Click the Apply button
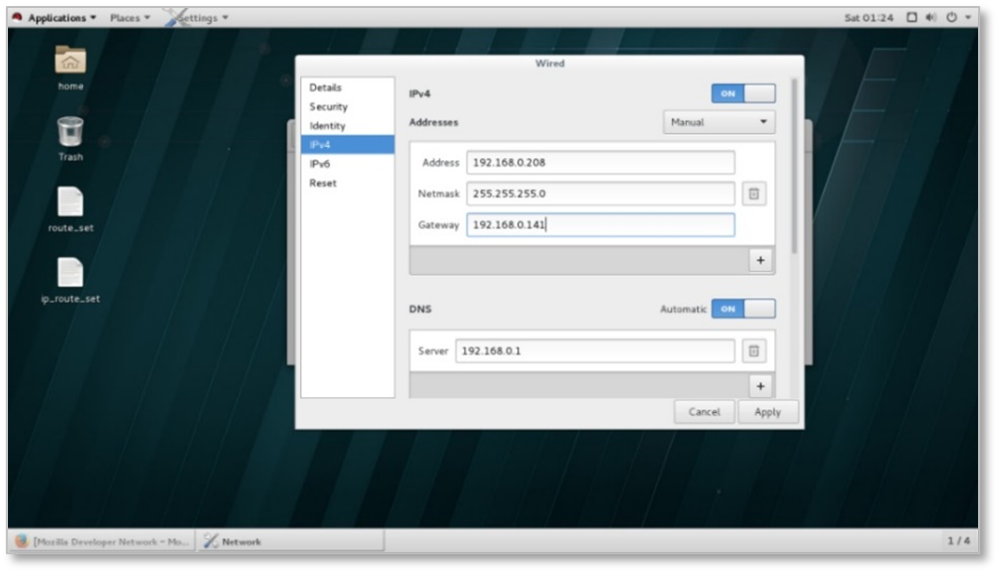Screen dimensions: 999x573 [767, 412]
